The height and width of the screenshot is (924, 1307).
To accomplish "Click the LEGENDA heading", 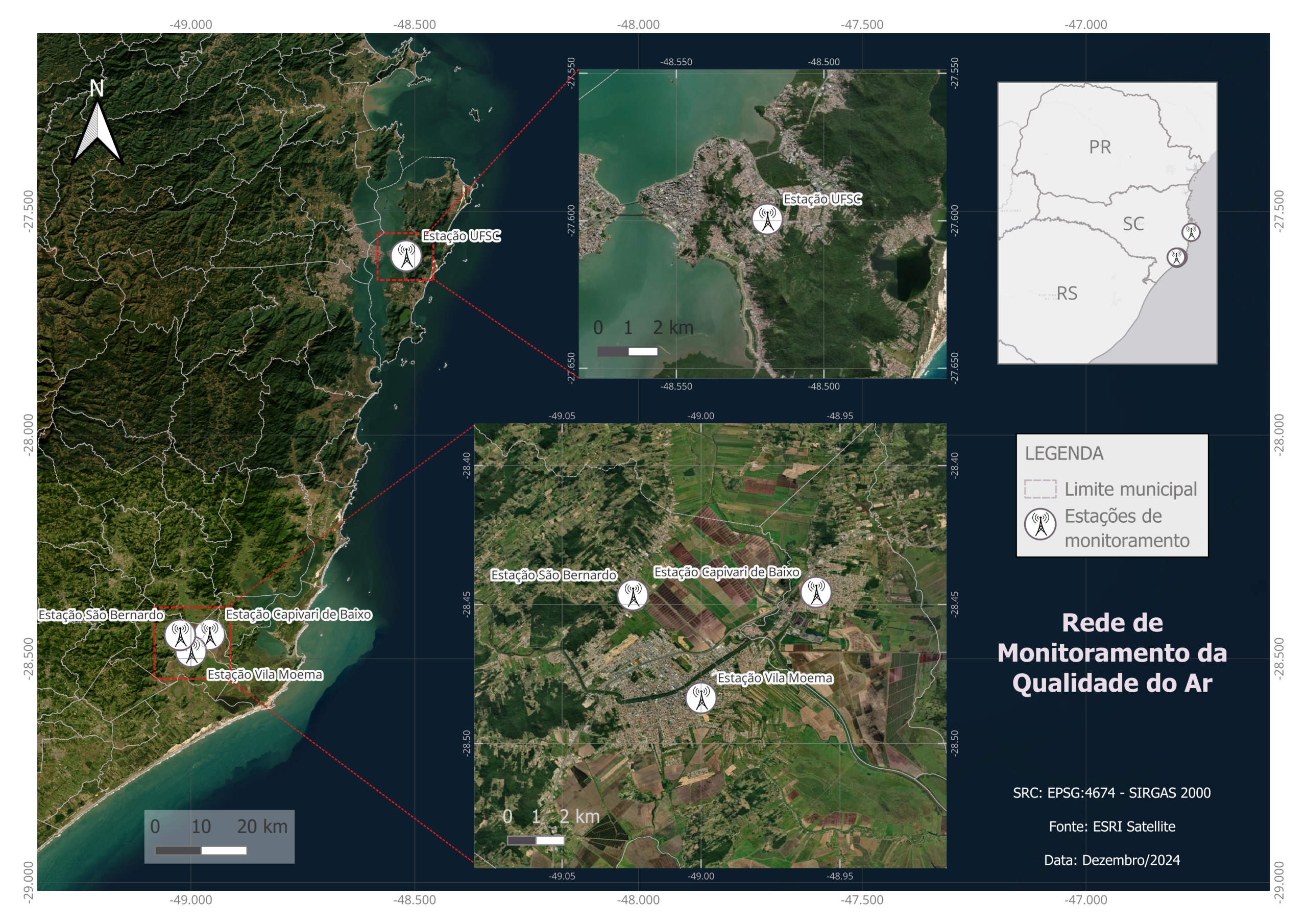I will [x=1064, y=454].
